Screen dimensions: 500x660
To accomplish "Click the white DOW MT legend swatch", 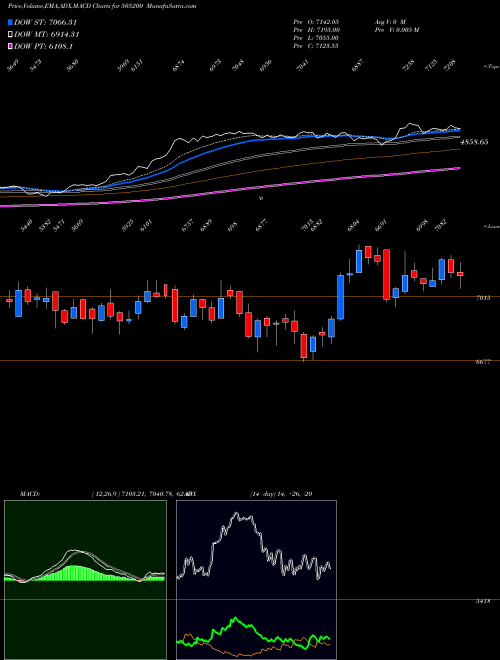I will tap(10, 35).
